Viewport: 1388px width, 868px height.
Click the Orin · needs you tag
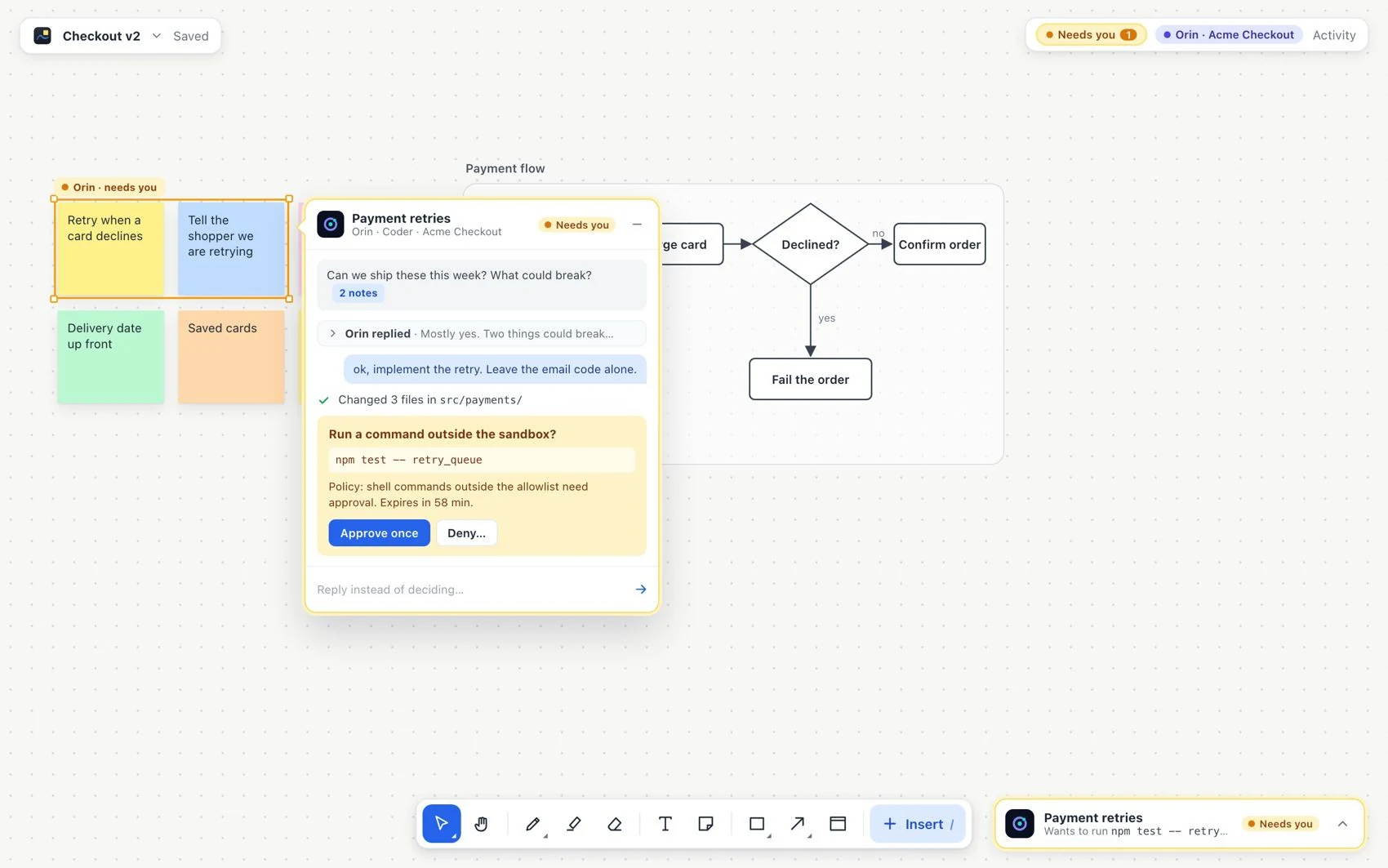(x=109, y=187)
